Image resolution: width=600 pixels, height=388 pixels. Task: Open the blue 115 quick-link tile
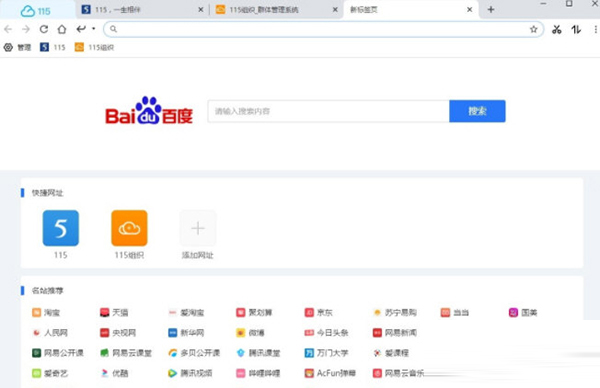click(60, 228)
